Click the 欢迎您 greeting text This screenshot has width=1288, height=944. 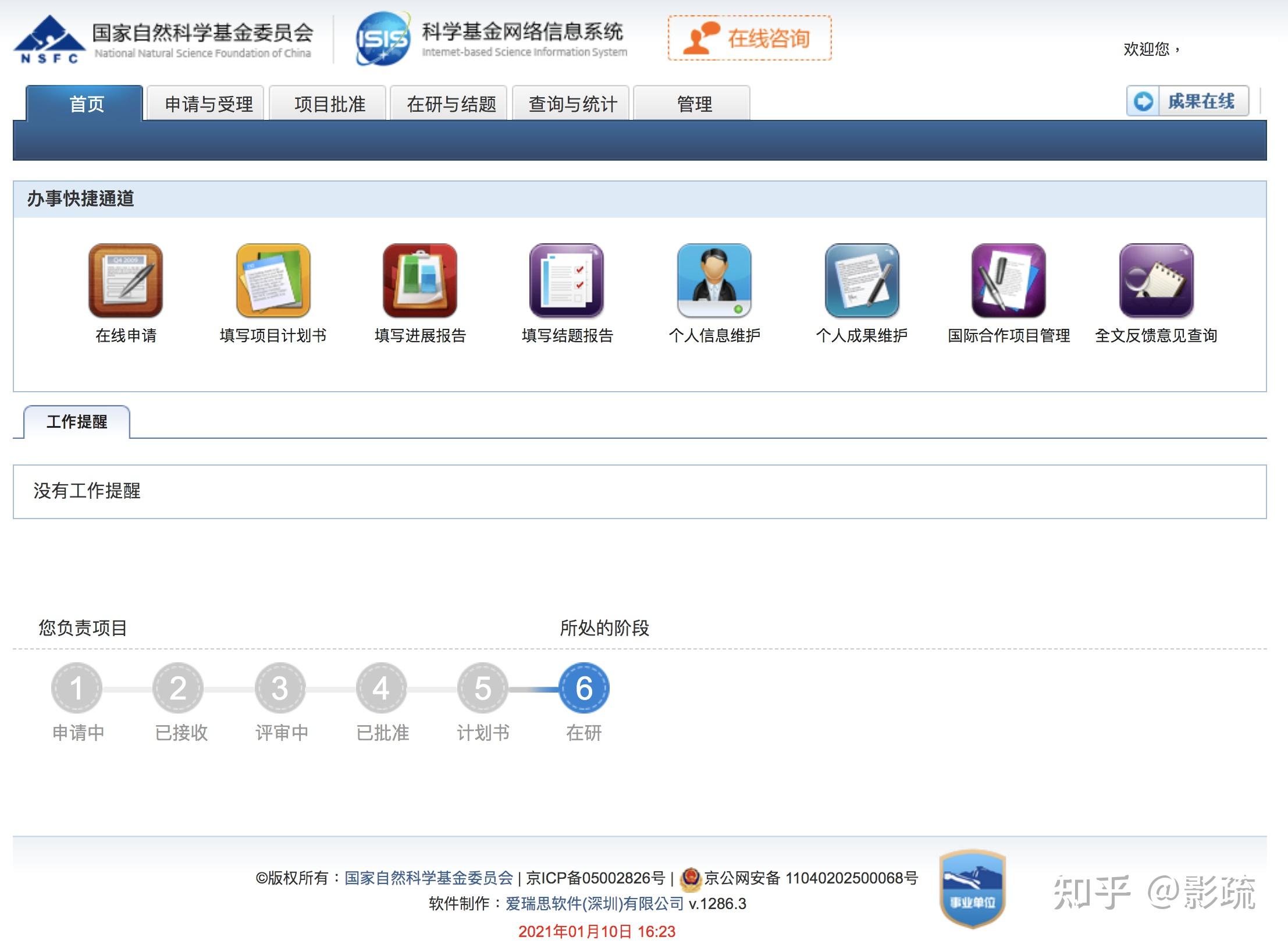pyautogui.click(x=1151, y=49)
